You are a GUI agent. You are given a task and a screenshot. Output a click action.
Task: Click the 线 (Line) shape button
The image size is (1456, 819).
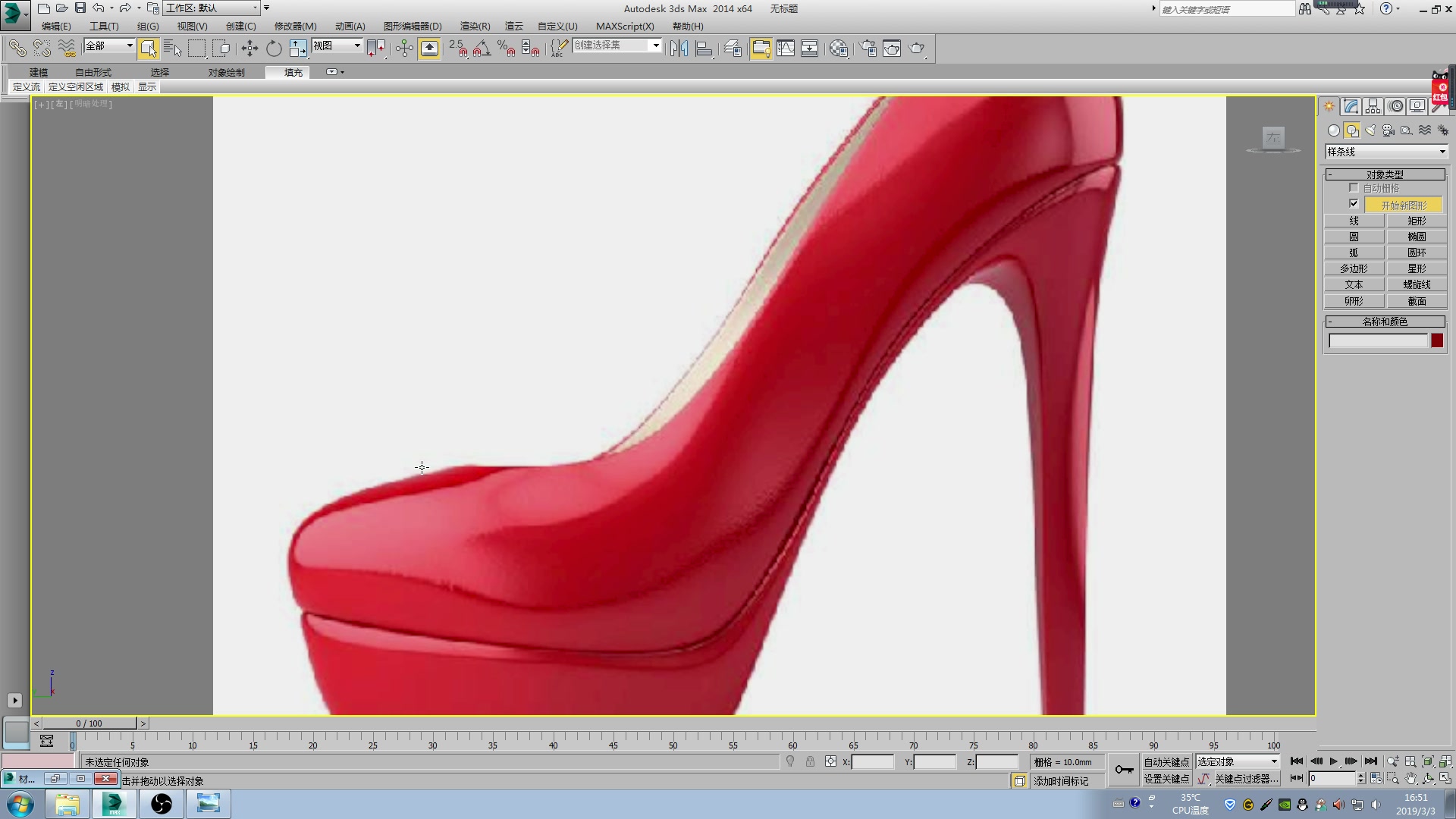pyautogui.click(x=1354, y=221)
